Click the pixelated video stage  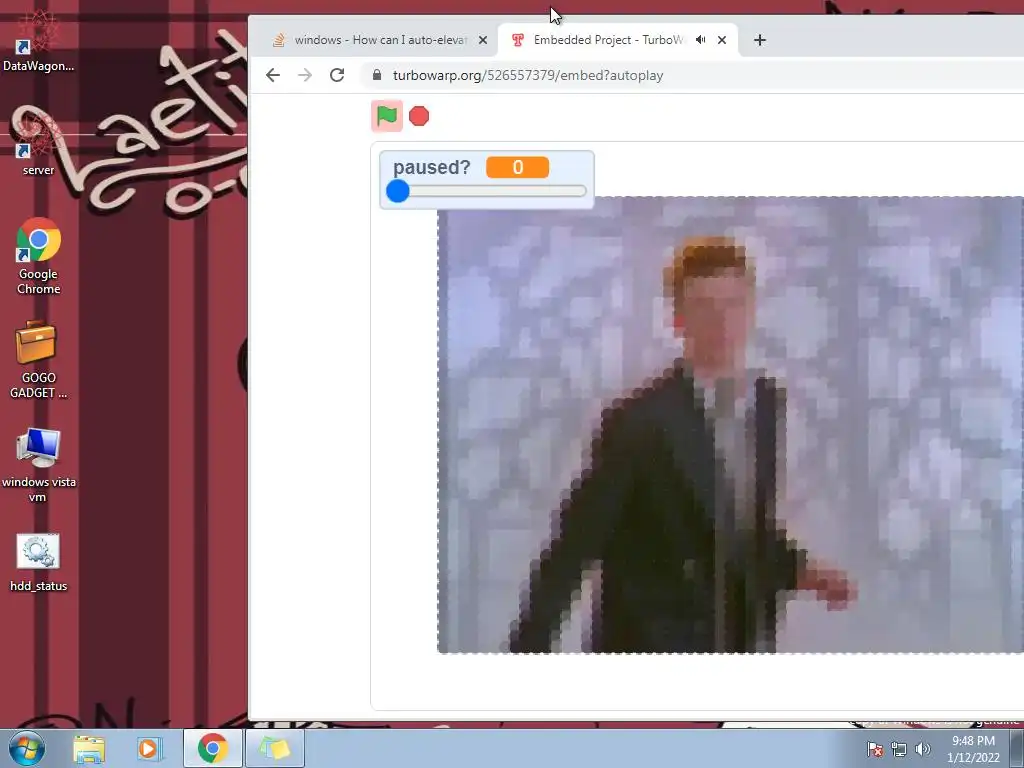pyautogui.click(x=730, y=424)
